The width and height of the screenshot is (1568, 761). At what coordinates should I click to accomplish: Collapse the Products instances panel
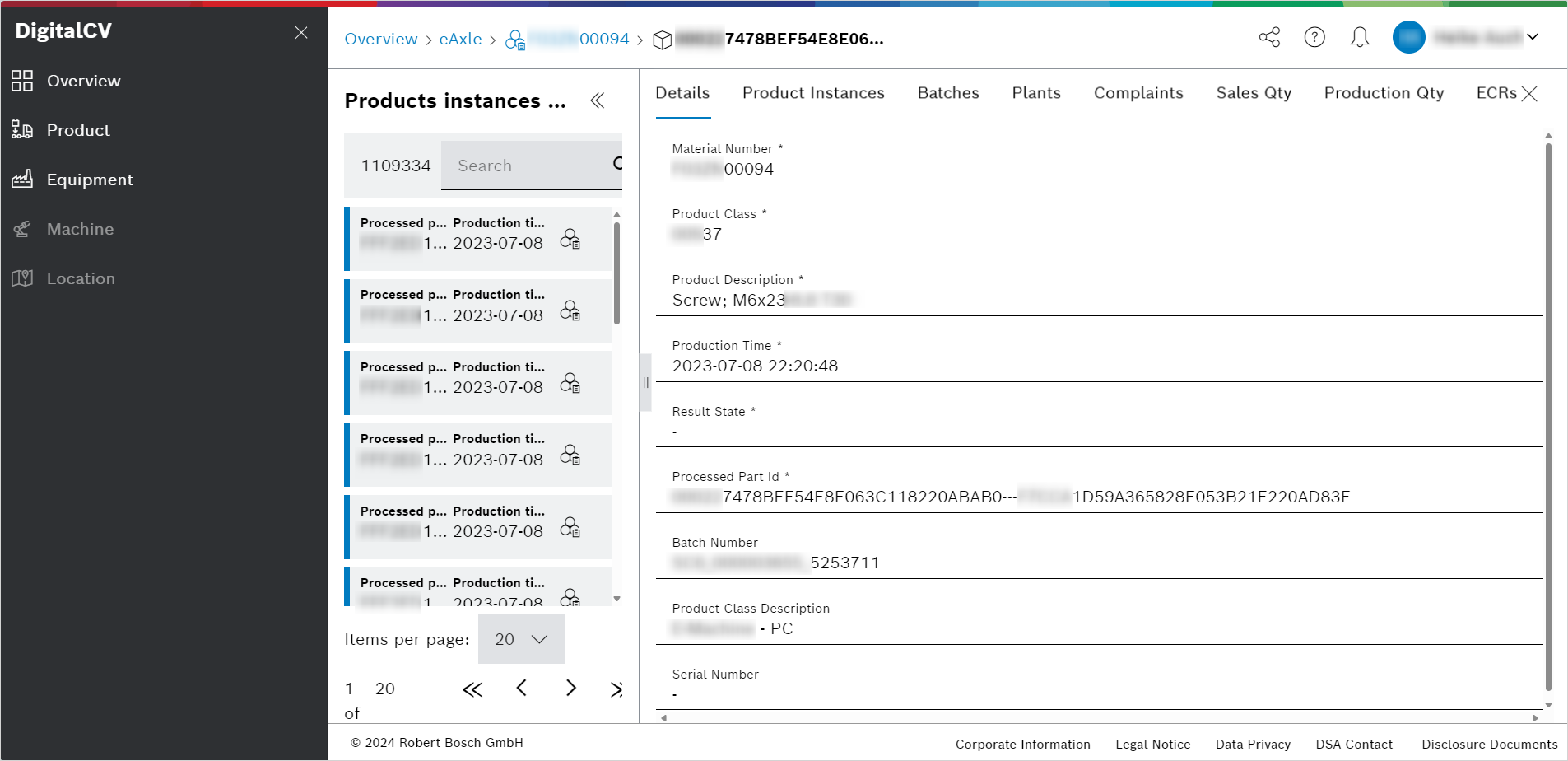point(598,100)
